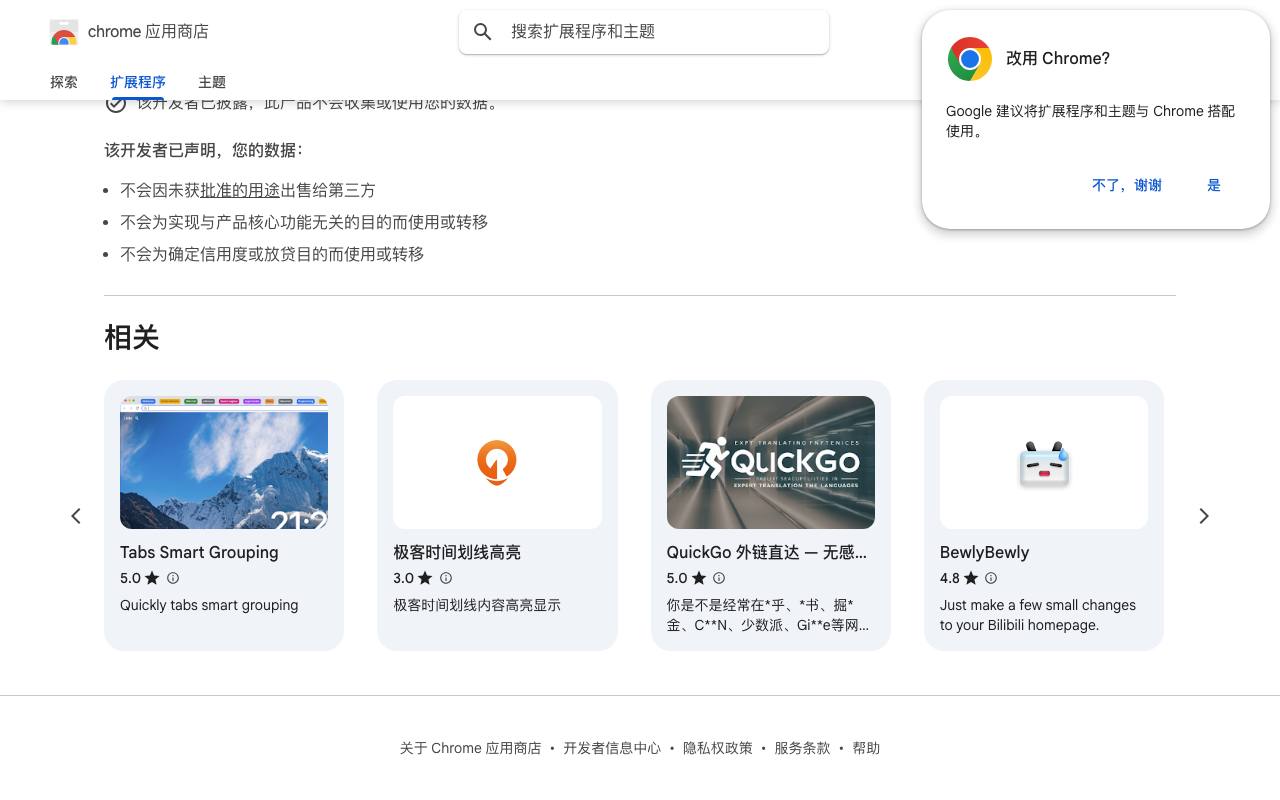Show next related extensions with right arrow
This screenshot has height=800, width=1280.
[x=1204, y=516]
